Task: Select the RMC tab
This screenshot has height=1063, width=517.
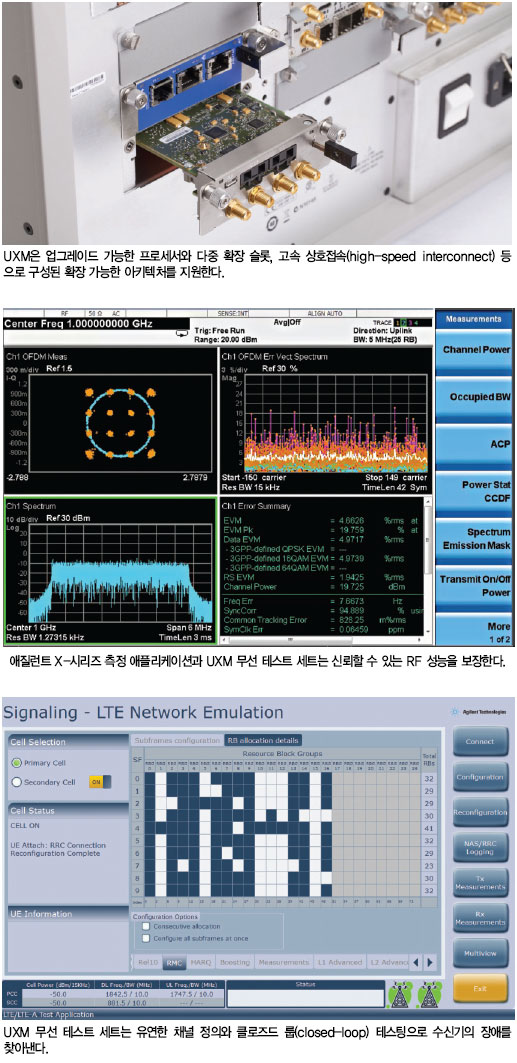Action: [x=175, y=962]
